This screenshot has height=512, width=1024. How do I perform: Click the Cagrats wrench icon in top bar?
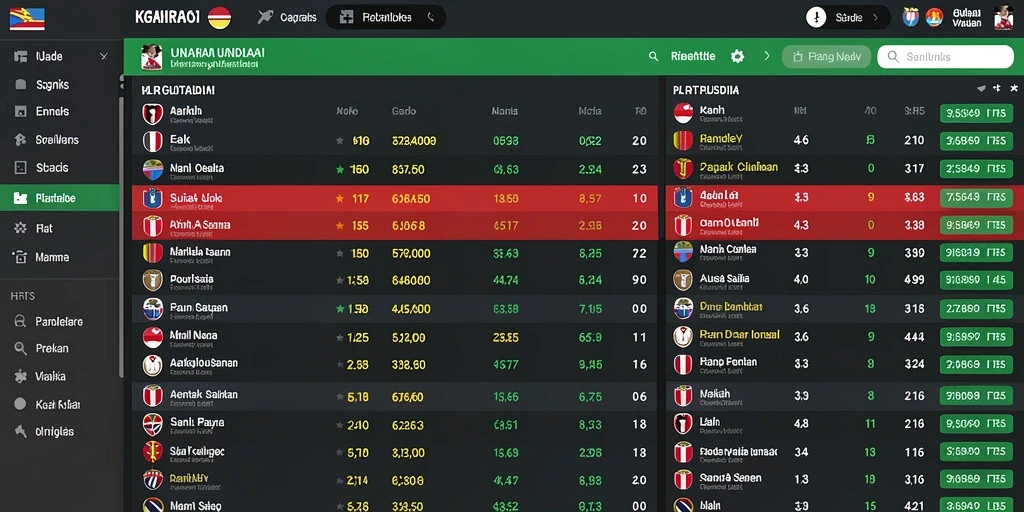pos(265,17)
